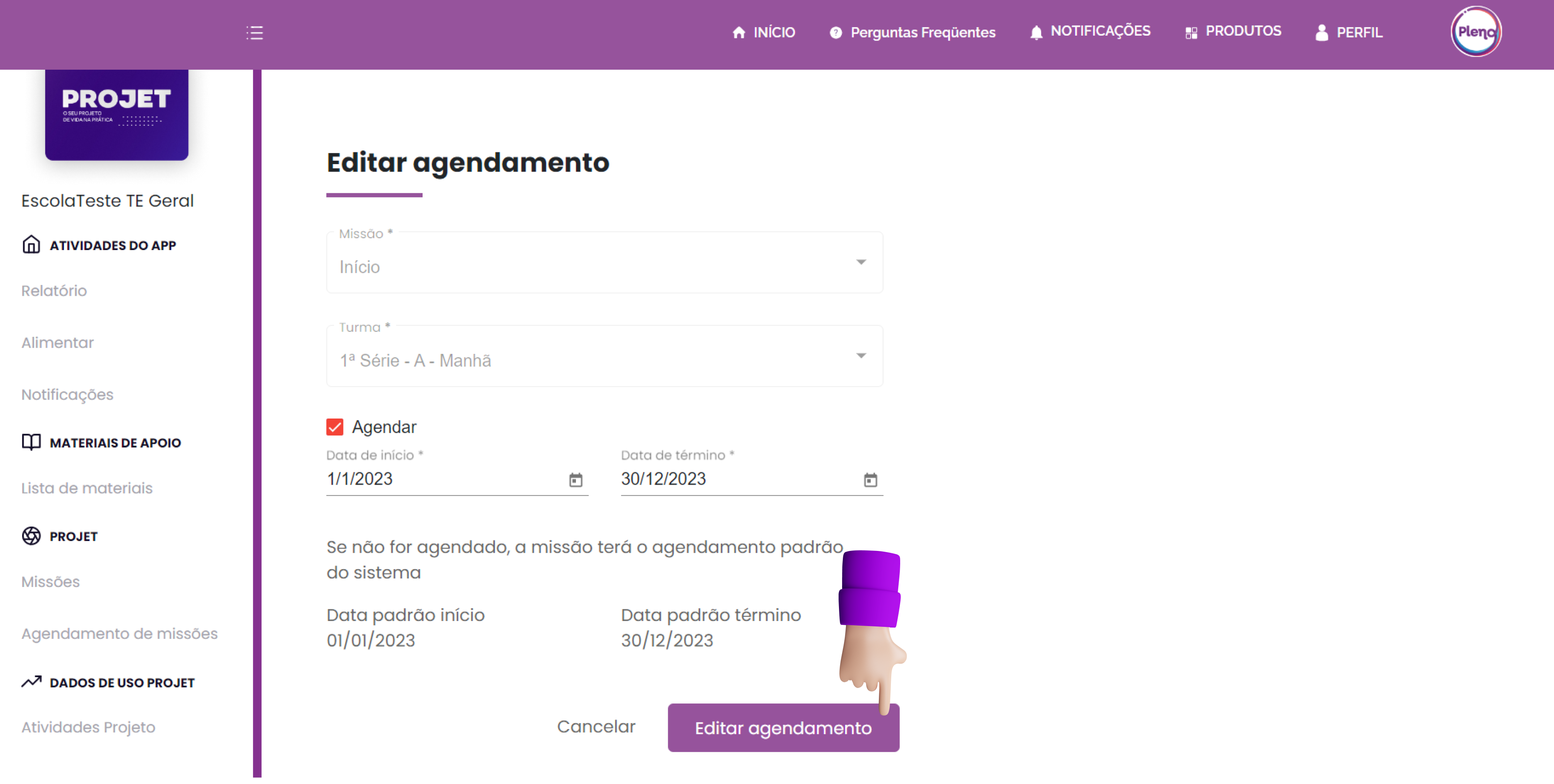Click the house icon beside Início
The width and height of the screenshot is (1554, 784).
[738, 33]
